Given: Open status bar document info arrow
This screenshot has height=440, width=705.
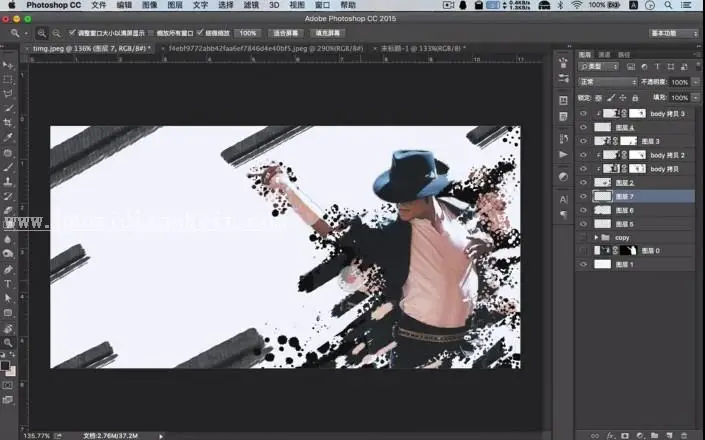Looking at the screenshot, I should pyautogui.click(x=161, y=436).
